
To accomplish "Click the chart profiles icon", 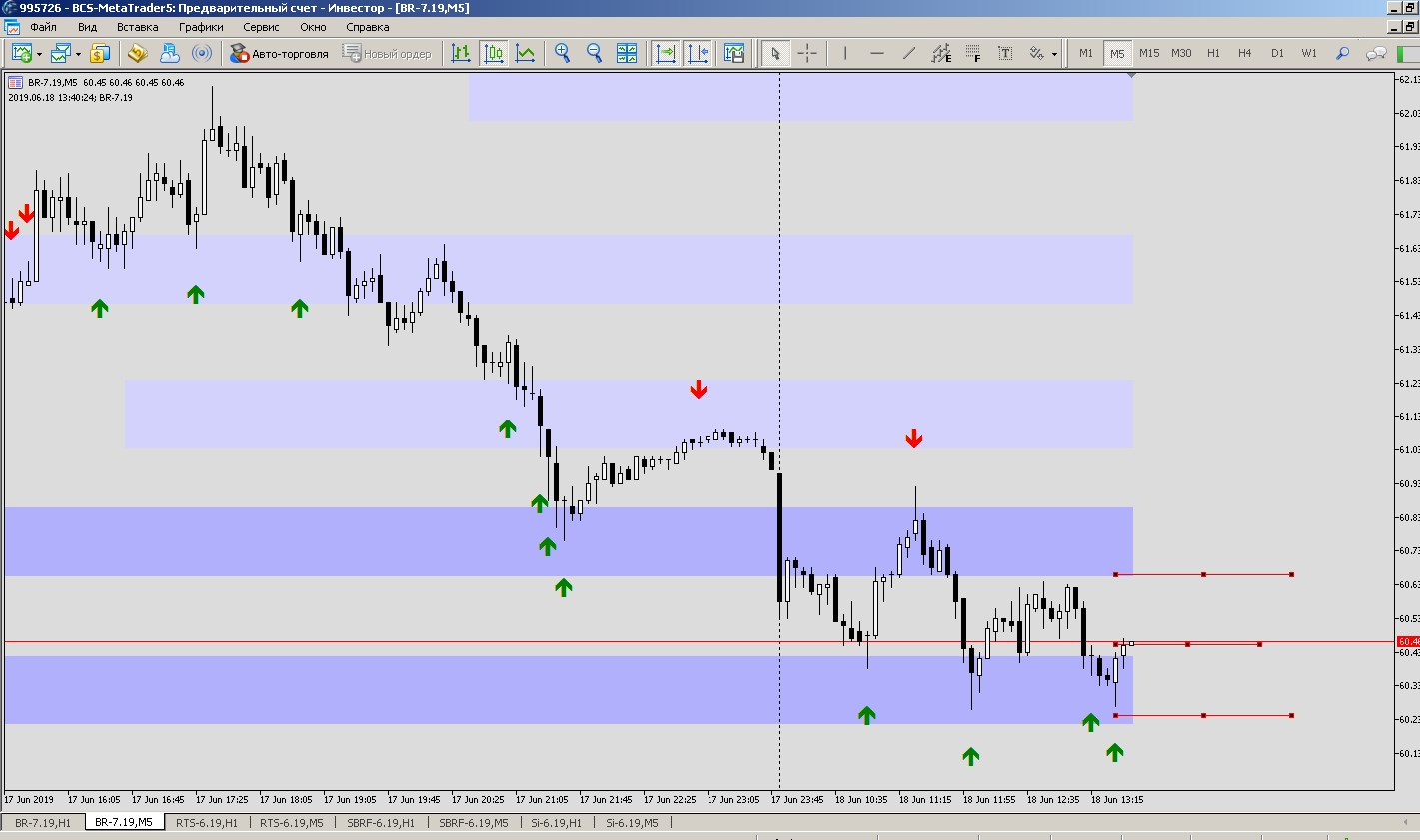I will coord(62,53).
